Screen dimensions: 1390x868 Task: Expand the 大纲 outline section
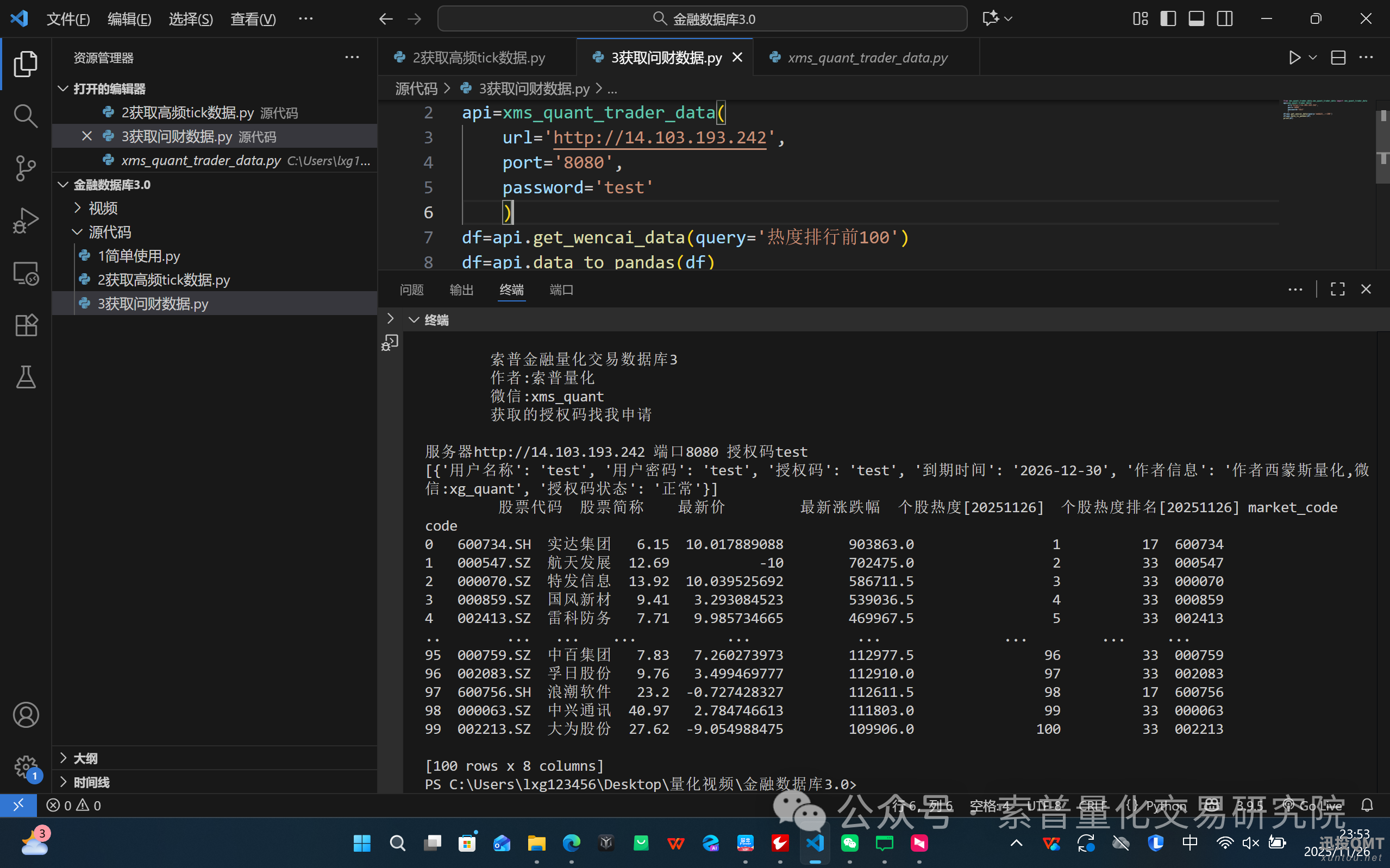tap(85, 758)
